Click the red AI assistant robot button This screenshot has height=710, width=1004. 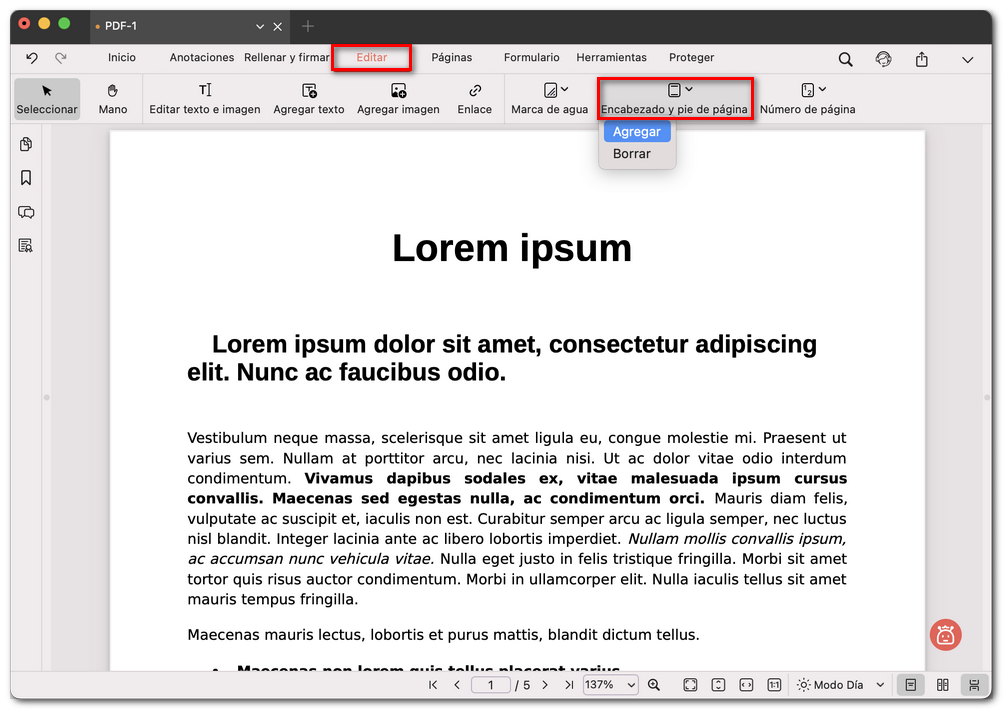tap(945, 635)
